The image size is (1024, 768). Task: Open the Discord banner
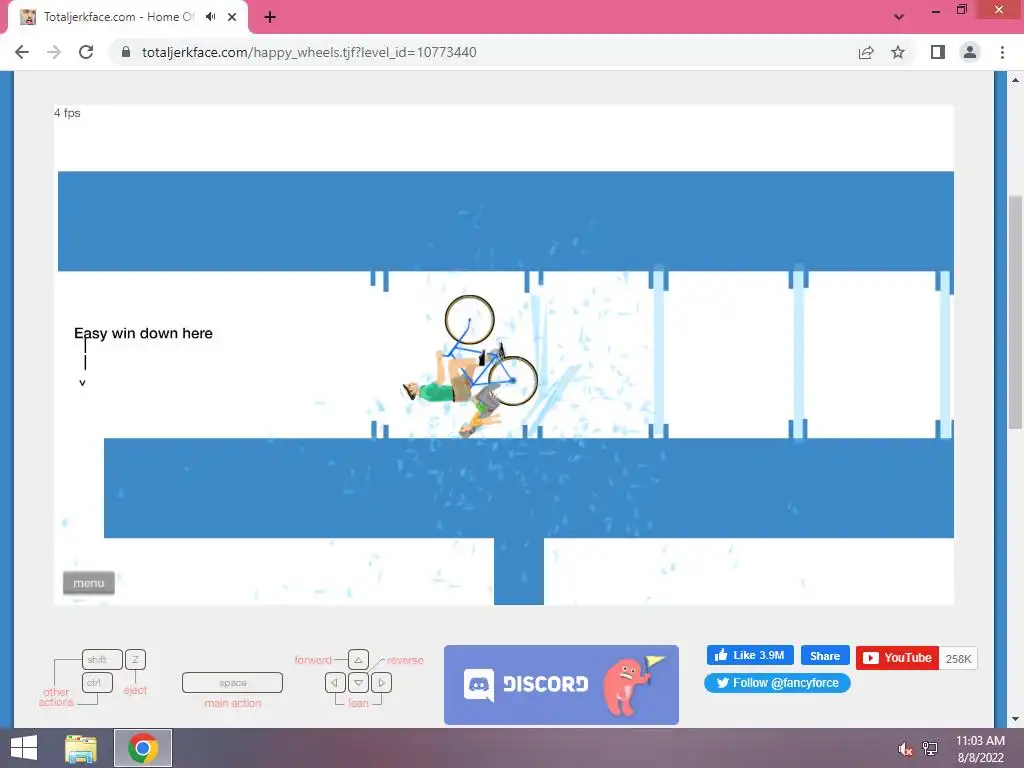point(562,684)
